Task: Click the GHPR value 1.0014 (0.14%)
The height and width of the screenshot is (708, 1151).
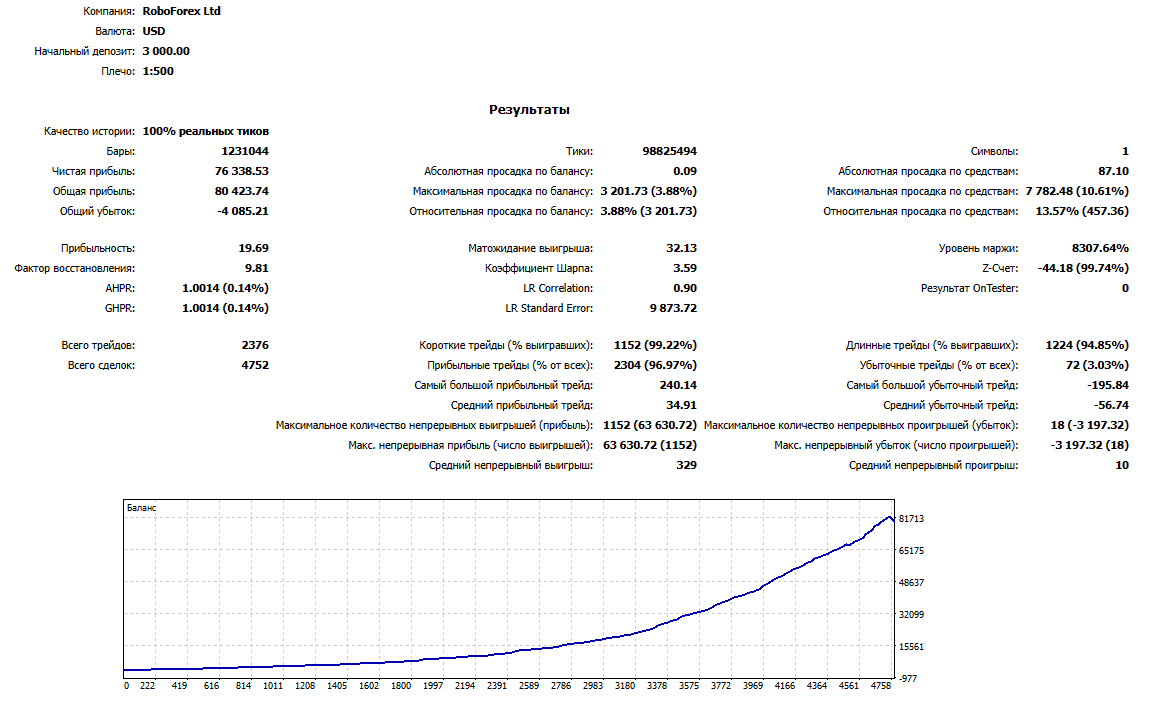Action: [x=225, y=308]
